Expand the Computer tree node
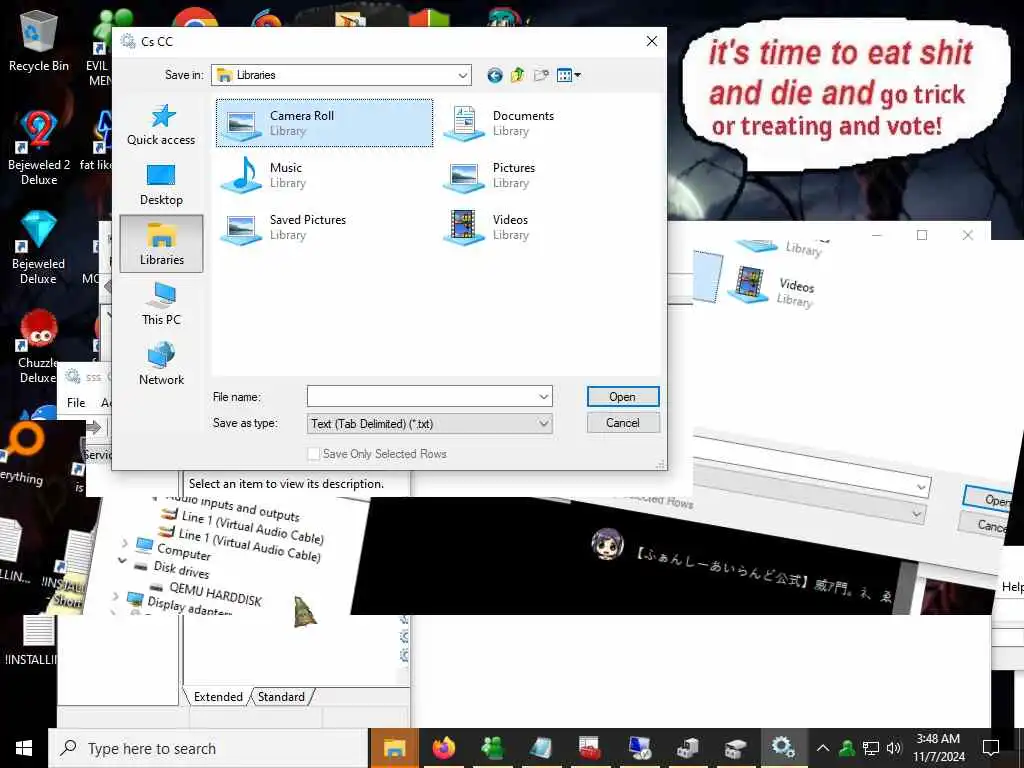The width and height of the screenshot is (1024, 768). coord(125,542)
